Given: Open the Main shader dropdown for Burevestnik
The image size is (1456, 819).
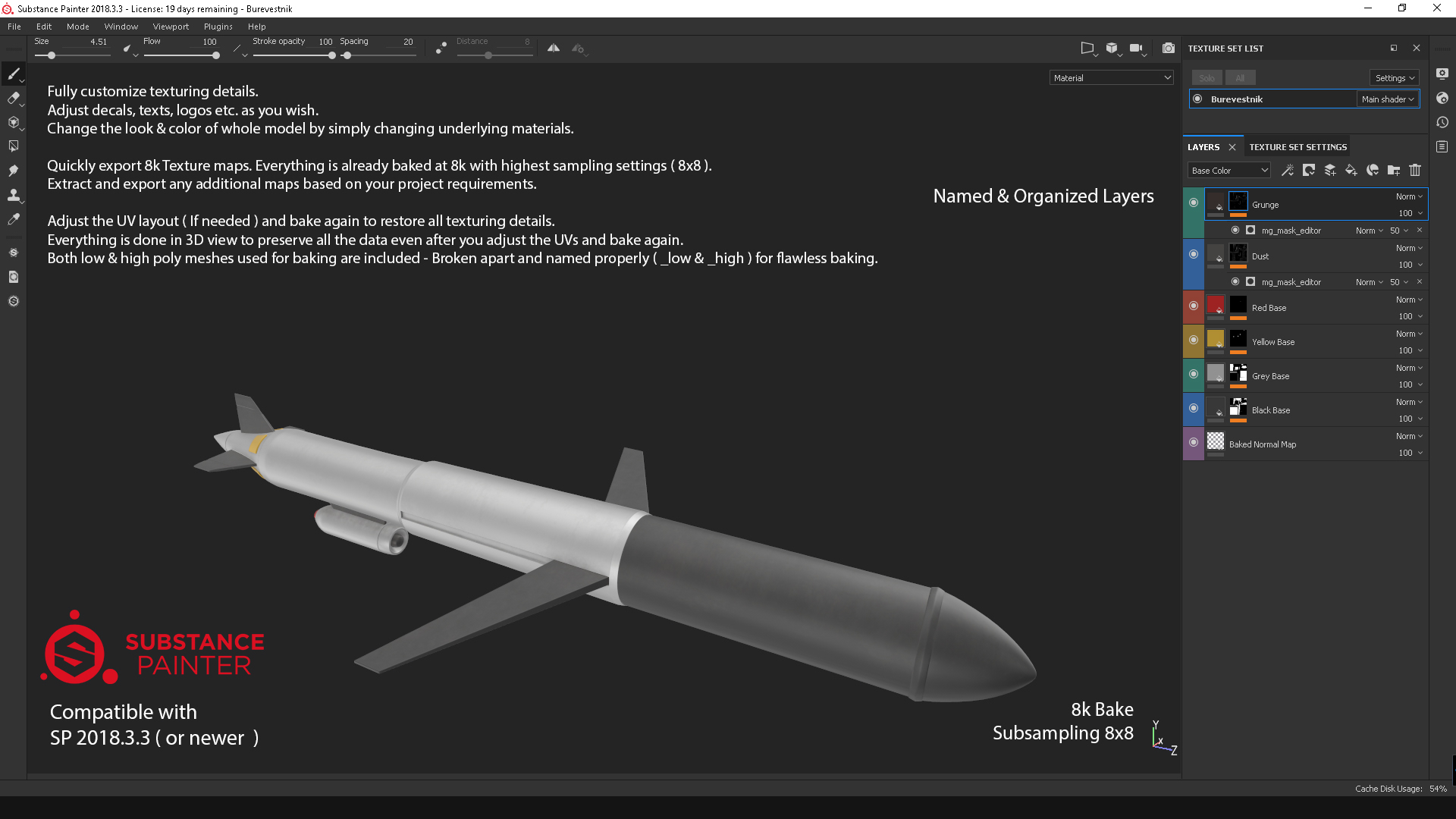Looking at the screenshot, I should 1388,99.
